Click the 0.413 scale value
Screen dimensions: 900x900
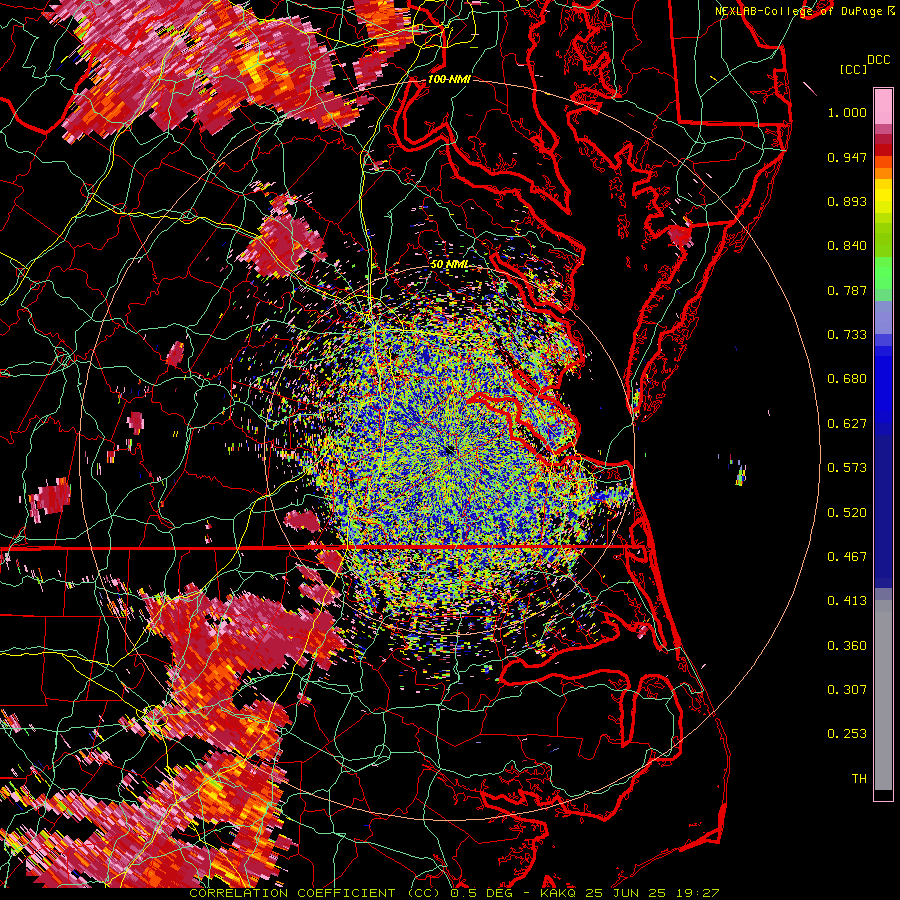pos(847,601)
